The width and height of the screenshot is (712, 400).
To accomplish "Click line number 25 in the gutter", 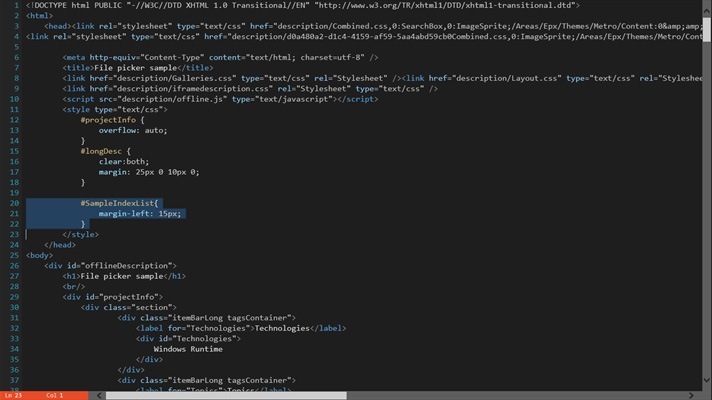I will 15,255.
